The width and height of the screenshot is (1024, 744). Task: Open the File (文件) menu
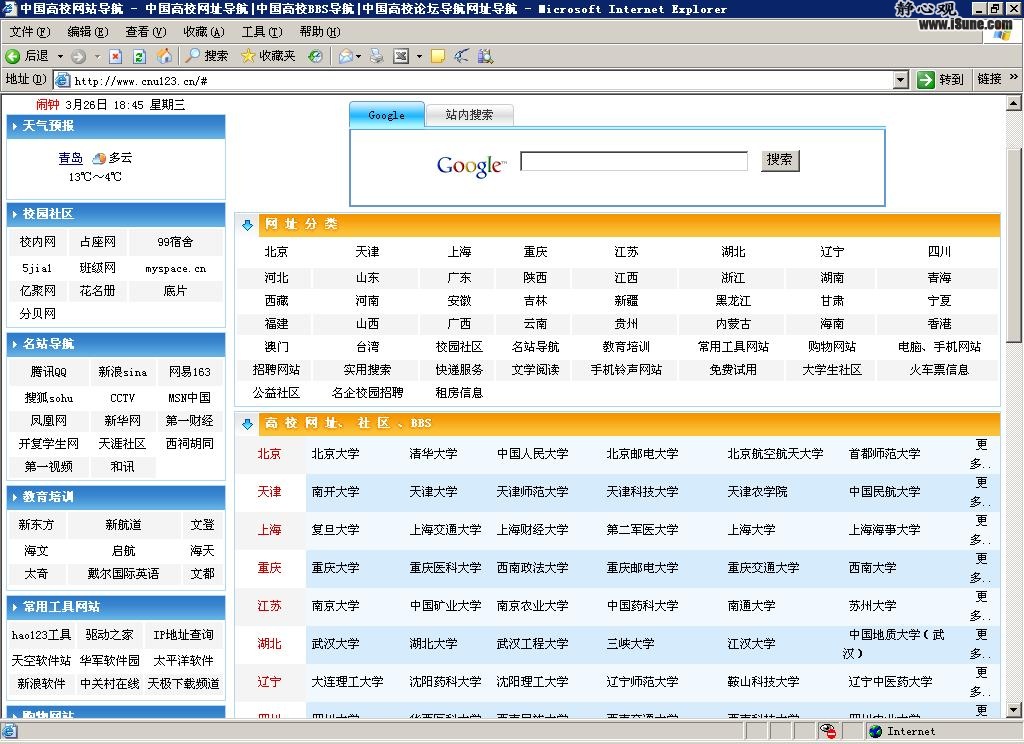click(x=29, y=31)
